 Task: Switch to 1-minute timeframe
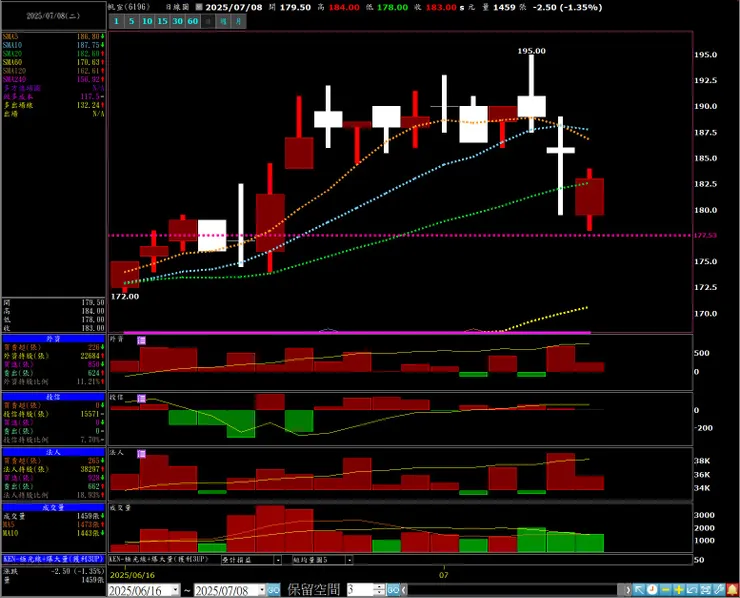[x=117, y=21]
